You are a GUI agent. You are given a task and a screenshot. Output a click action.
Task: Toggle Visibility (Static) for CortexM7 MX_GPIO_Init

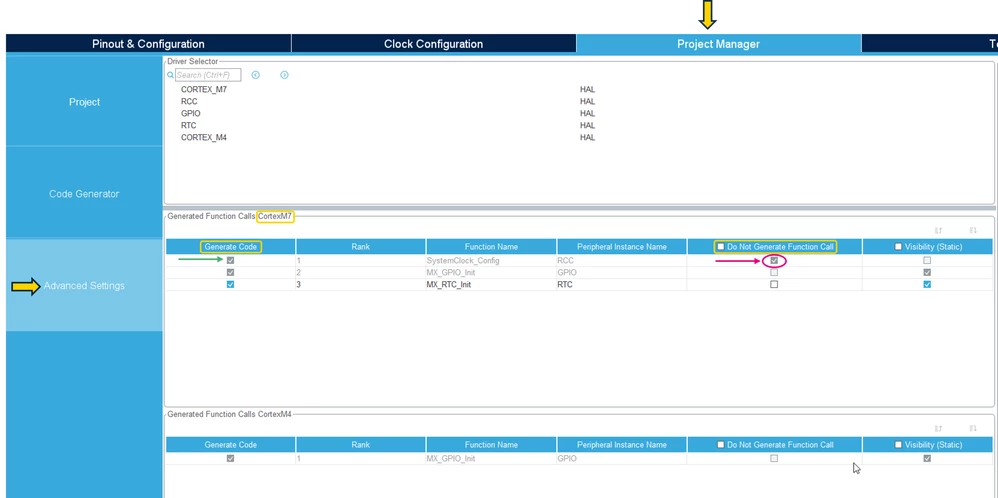coord(927,273)
